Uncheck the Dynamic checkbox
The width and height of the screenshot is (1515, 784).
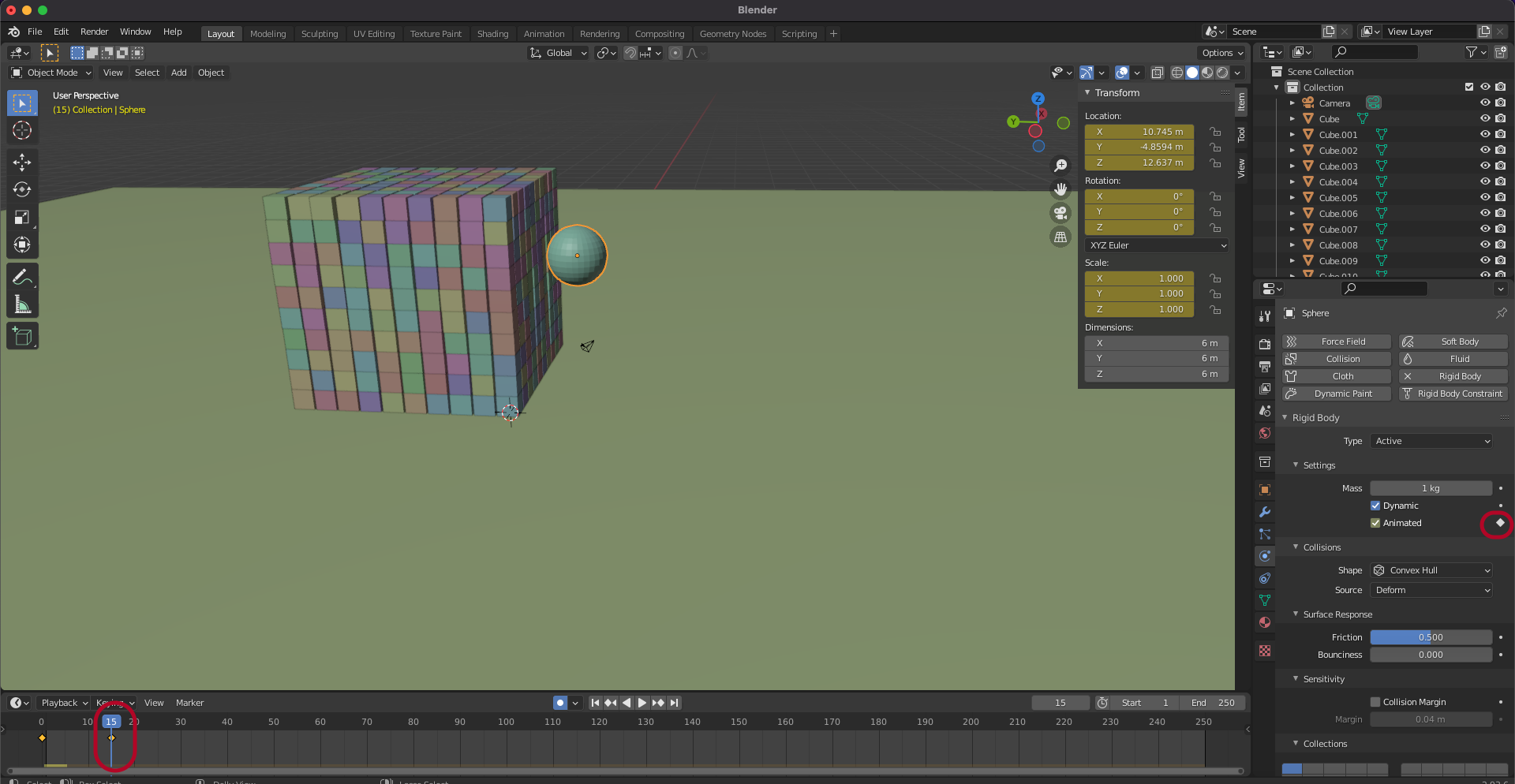(1375, 506)
